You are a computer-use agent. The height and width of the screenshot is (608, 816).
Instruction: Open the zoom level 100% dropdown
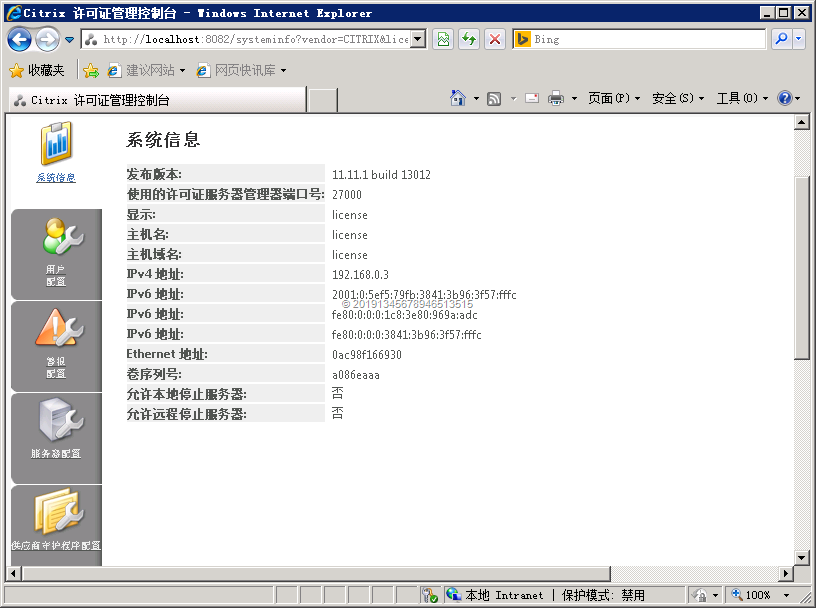pyautogui.click(x=787, y=595)
